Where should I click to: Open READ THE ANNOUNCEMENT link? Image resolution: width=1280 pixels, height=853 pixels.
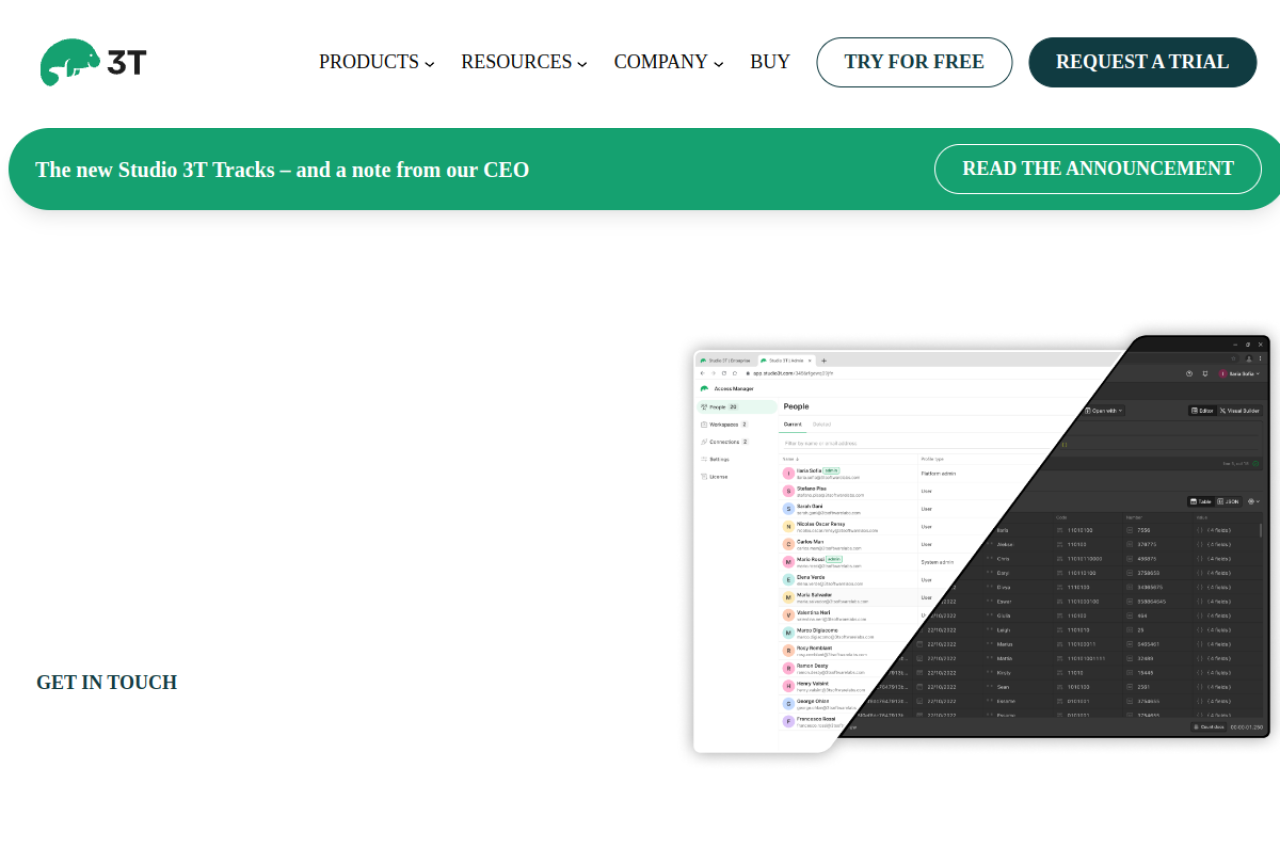(1098, 169)
